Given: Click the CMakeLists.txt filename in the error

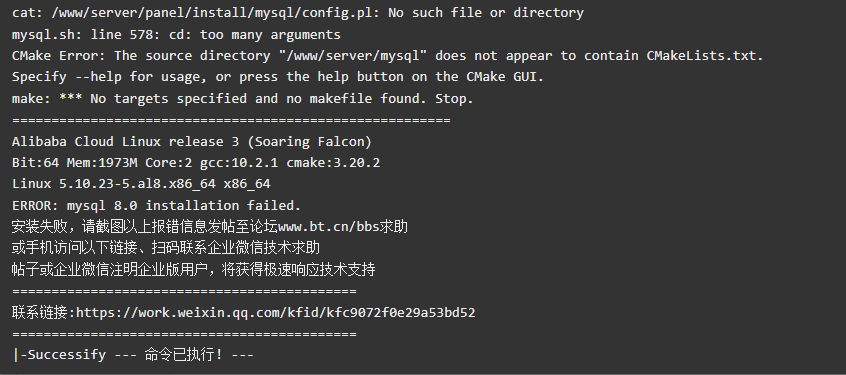Looking at the screenshot, I should pos(705,56).
